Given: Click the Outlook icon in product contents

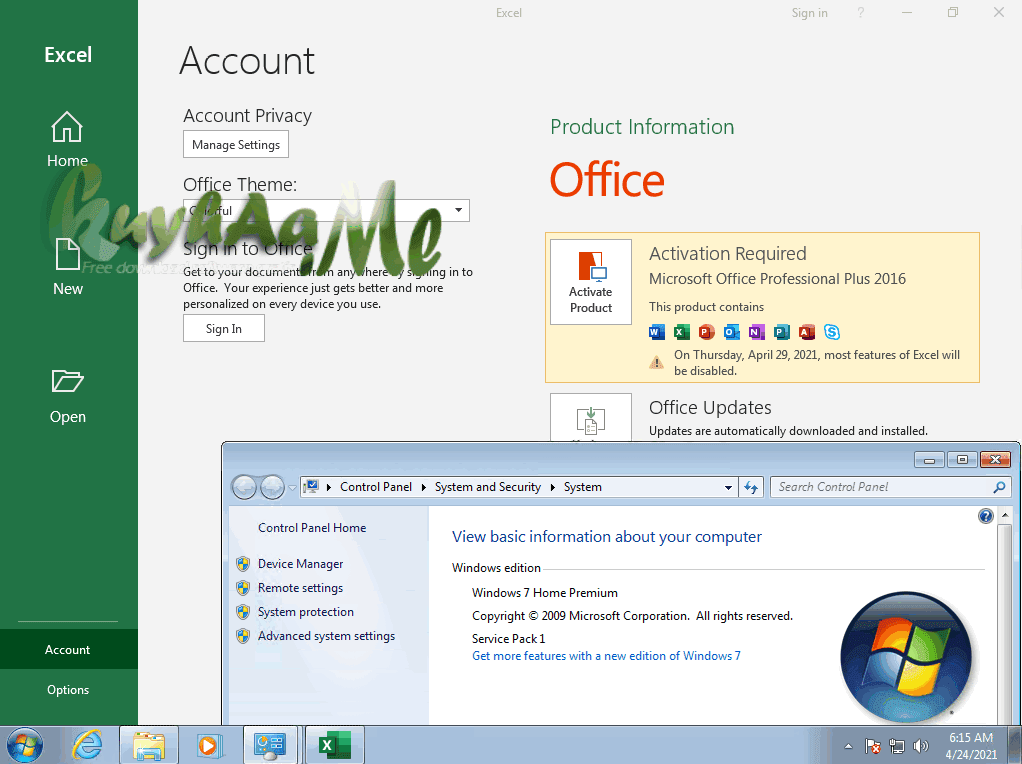Looking at the screenshot, I should point(731,332).
